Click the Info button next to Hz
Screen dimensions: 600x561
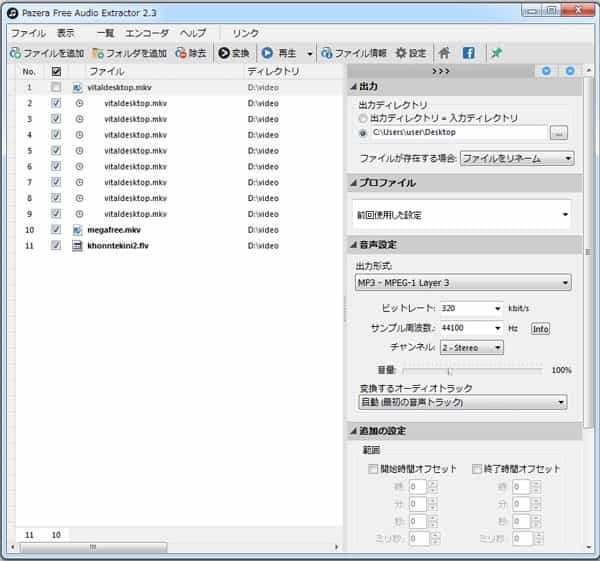point(540,329)
